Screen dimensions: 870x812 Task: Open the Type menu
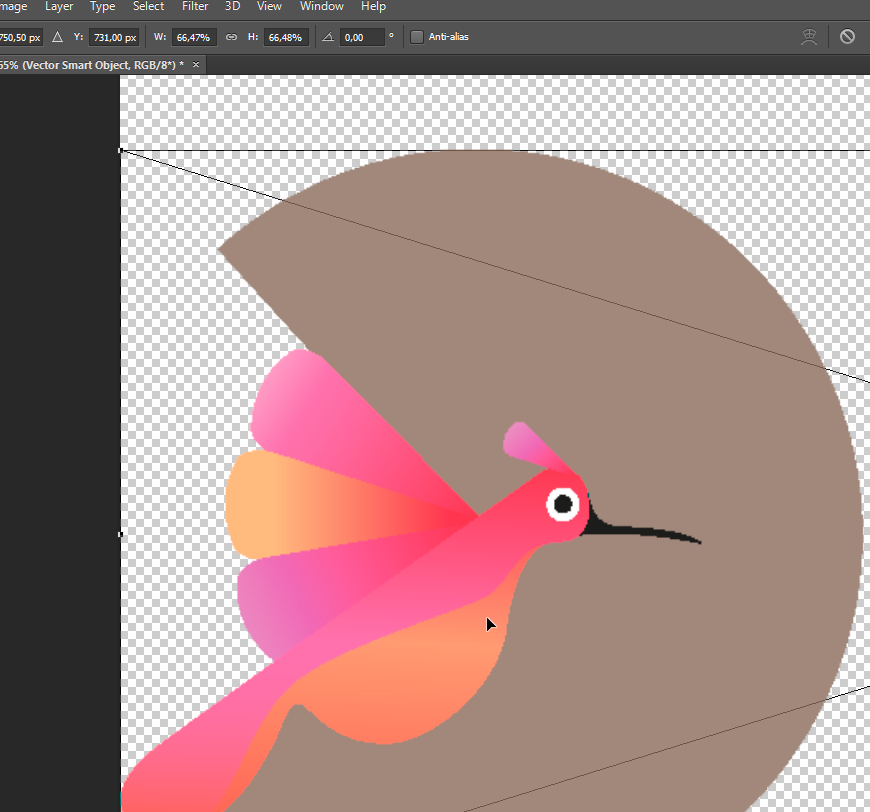coord(103,7)
